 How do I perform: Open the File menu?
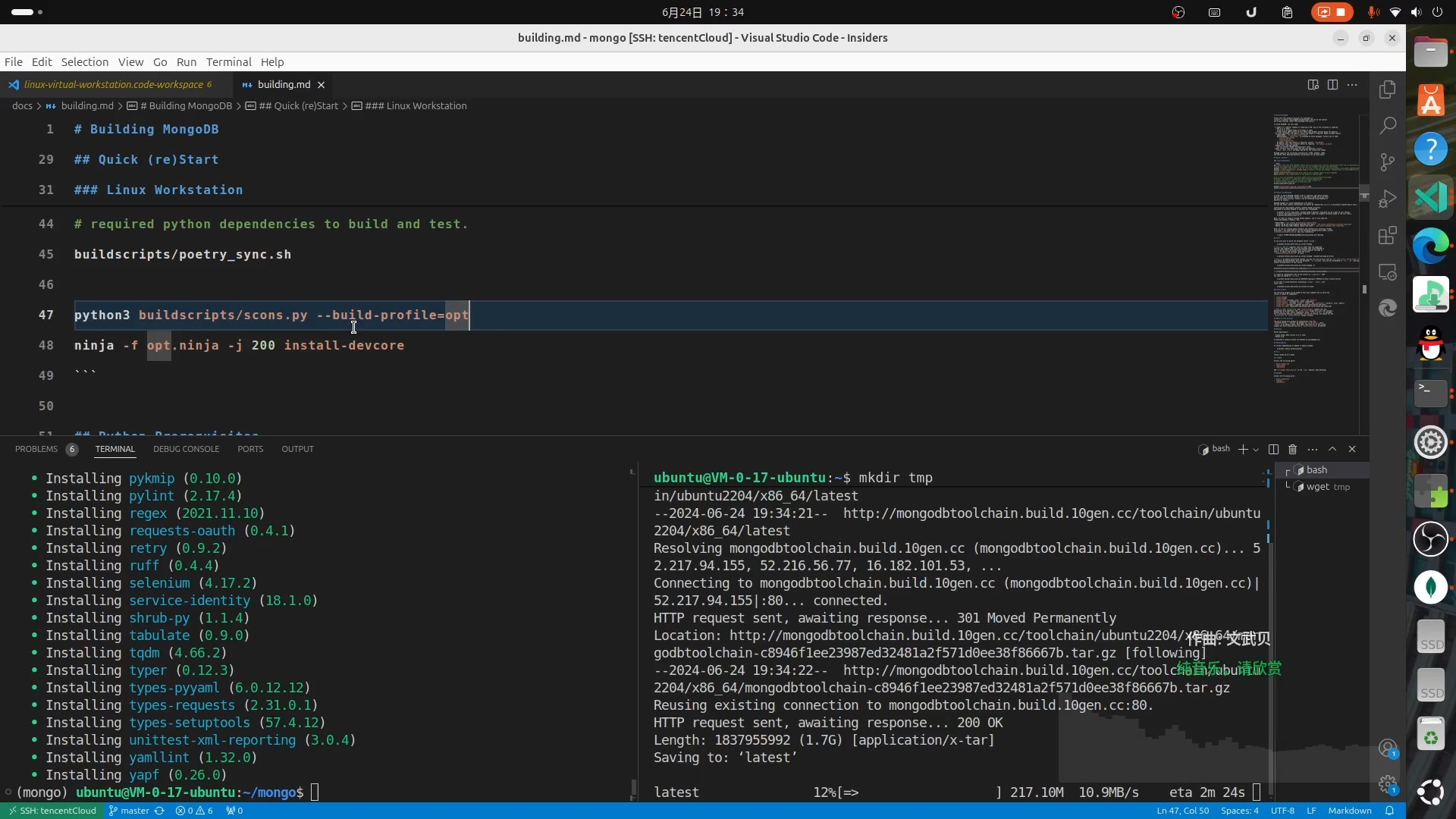click(x=14, y=62)
